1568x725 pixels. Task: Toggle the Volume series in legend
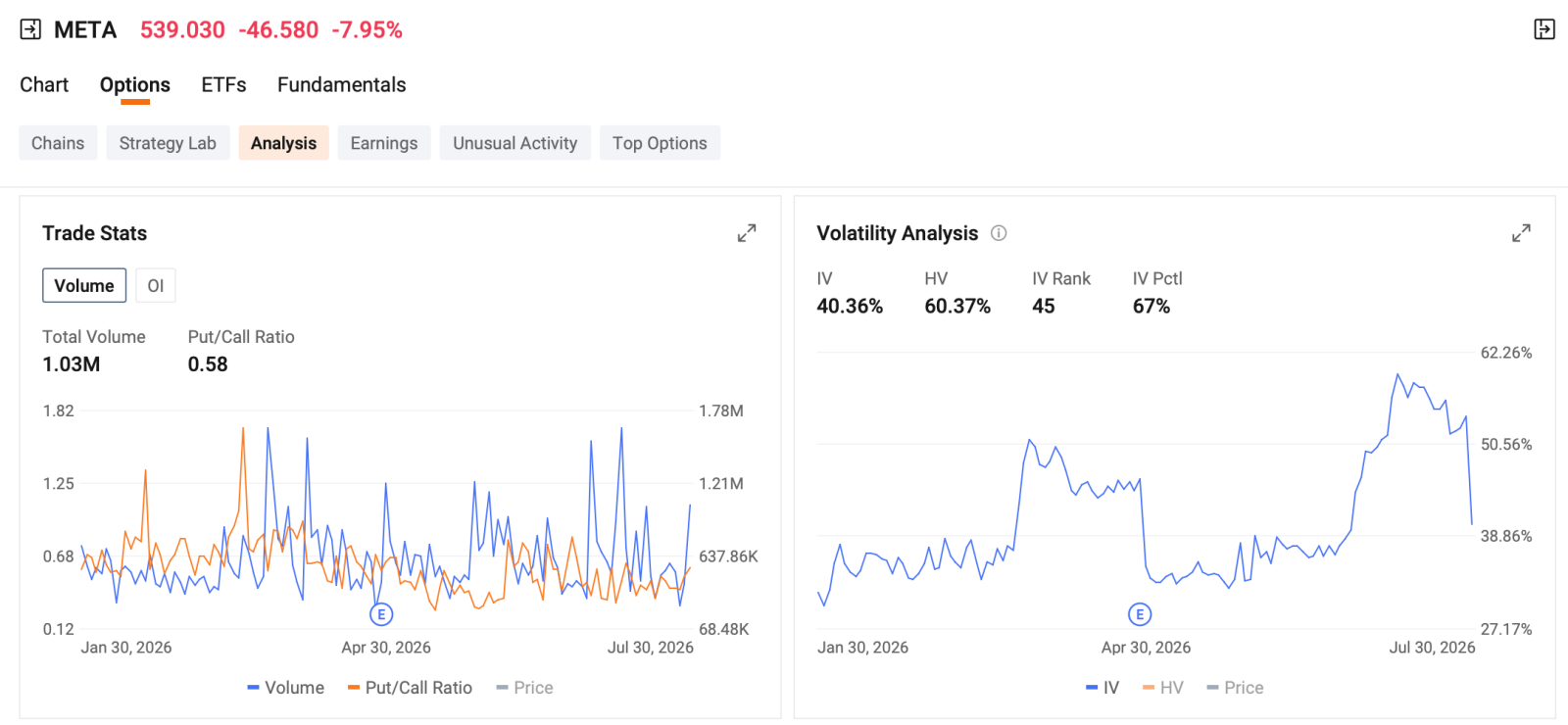(285, 688)
